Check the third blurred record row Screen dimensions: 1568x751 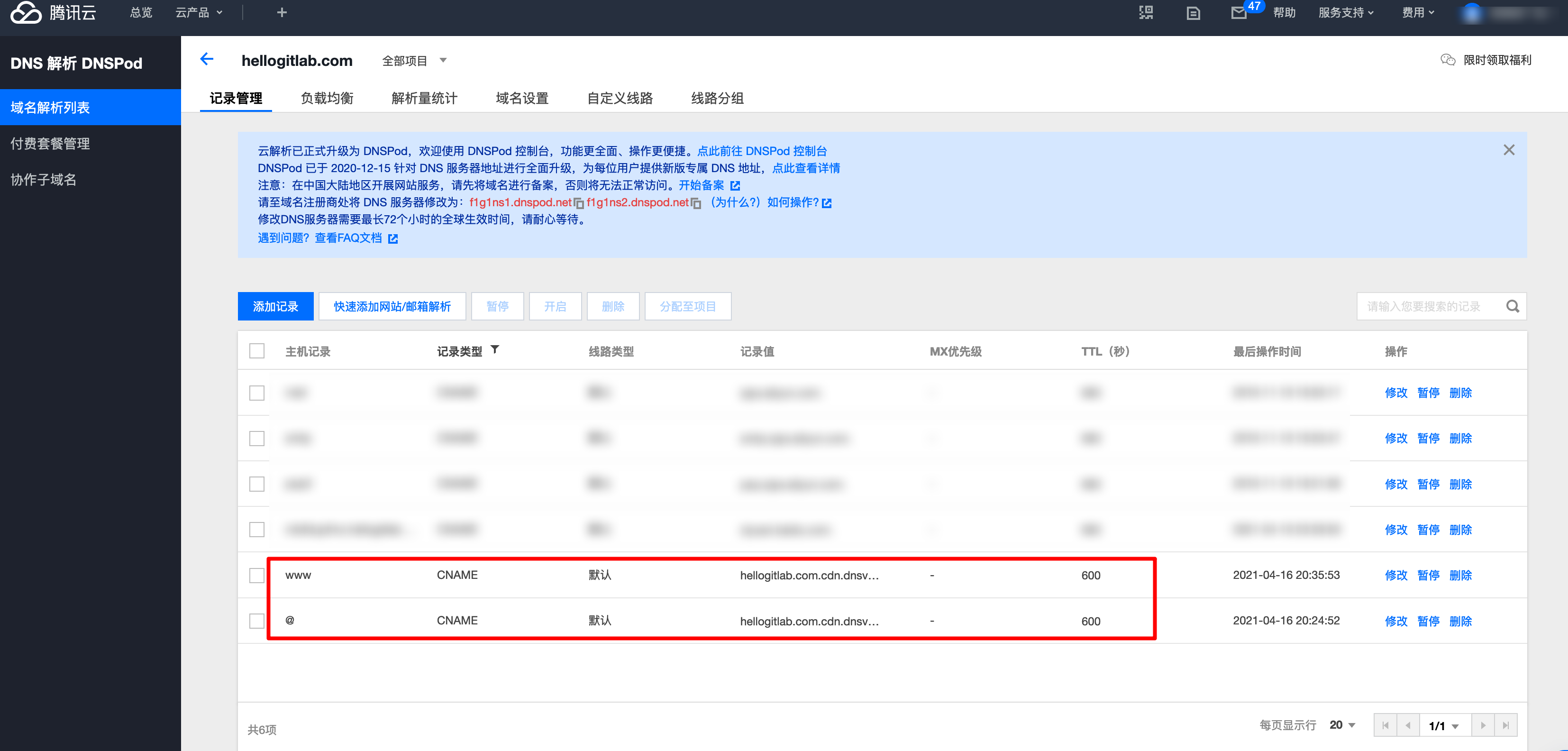coord(257,484)
